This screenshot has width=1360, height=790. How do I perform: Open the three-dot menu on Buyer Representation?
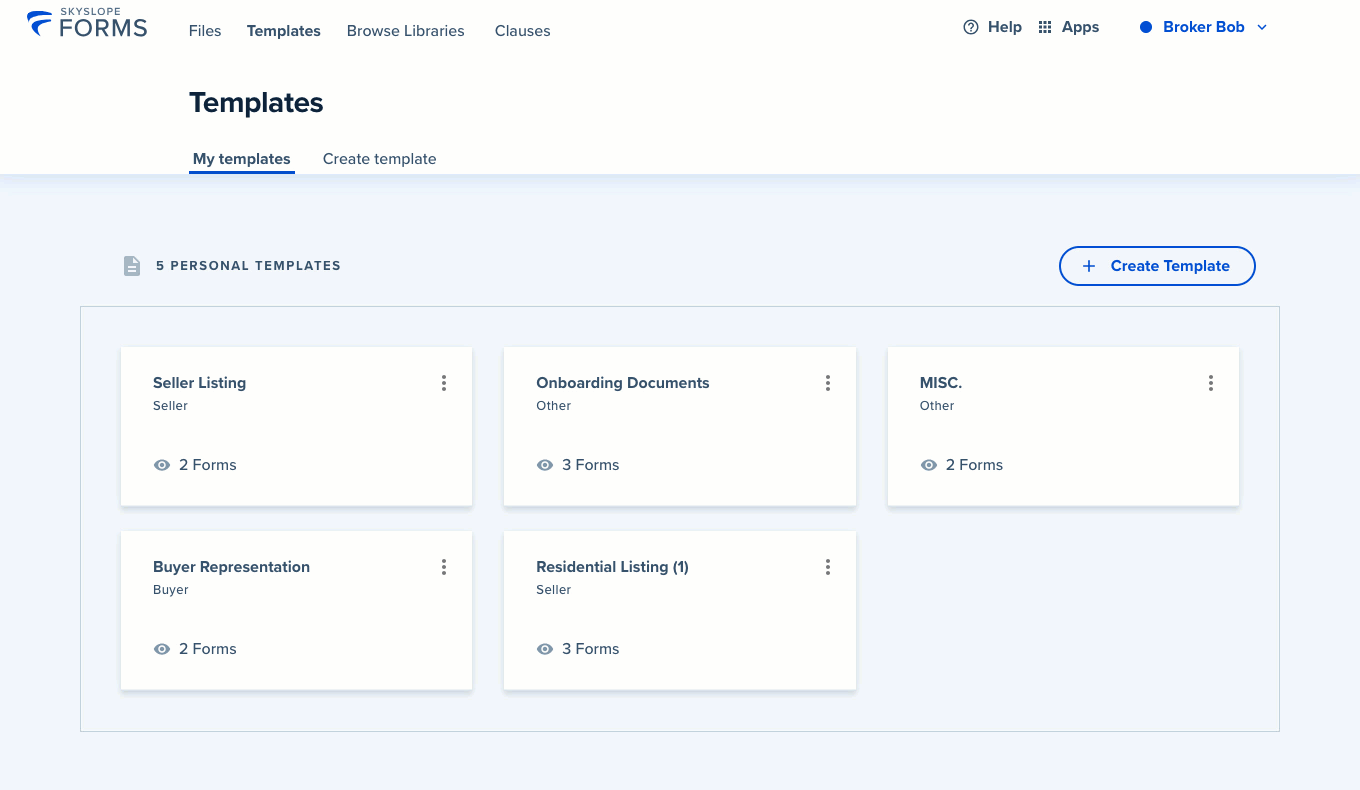click(x=444, y=567)
